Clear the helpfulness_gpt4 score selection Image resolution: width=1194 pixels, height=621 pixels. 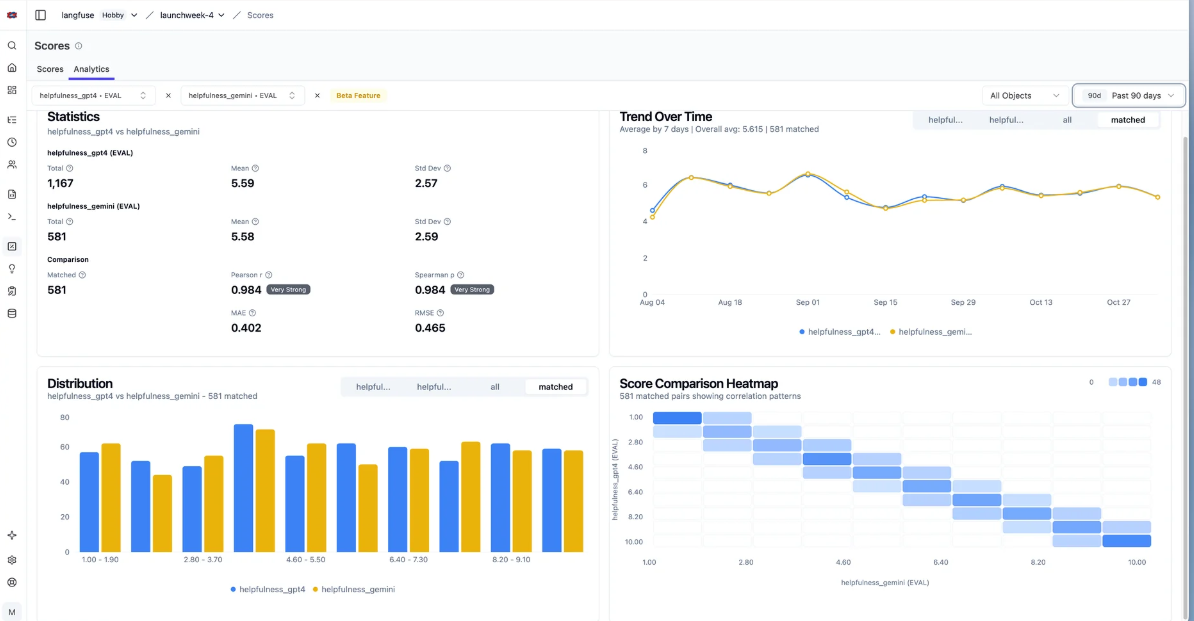(168, 96)
